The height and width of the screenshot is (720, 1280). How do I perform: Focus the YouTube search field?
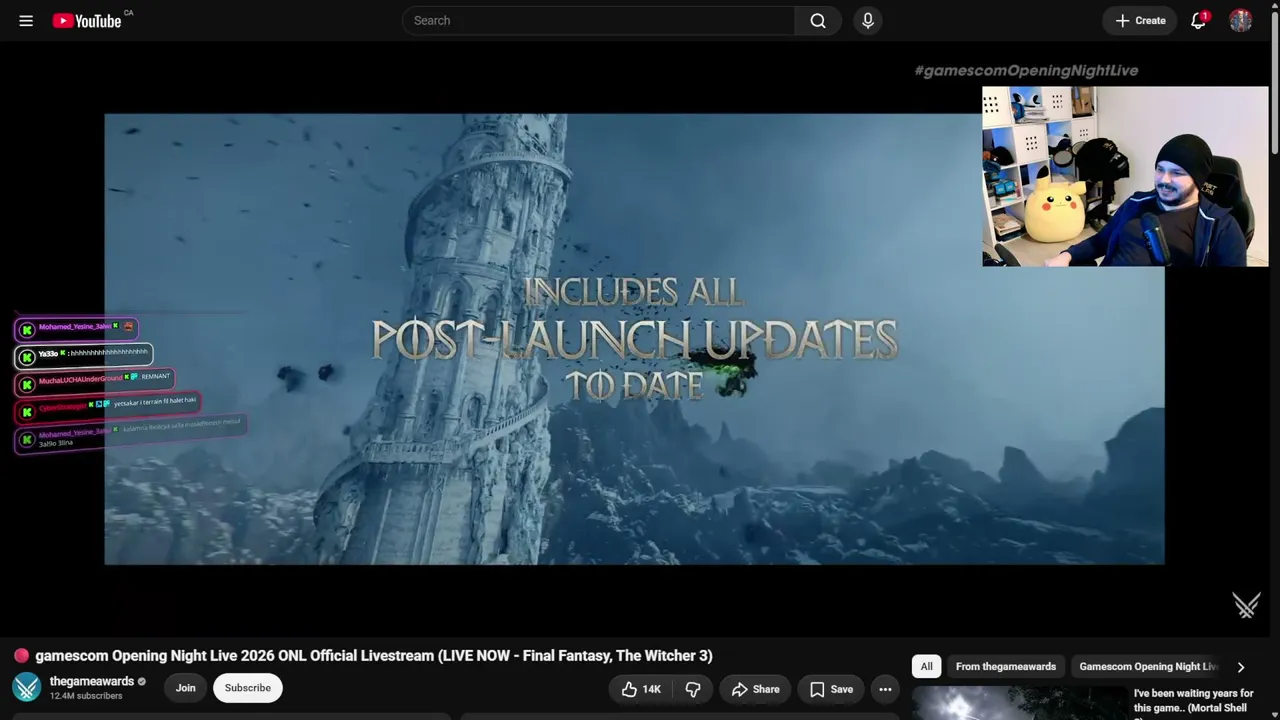(598, 20)
